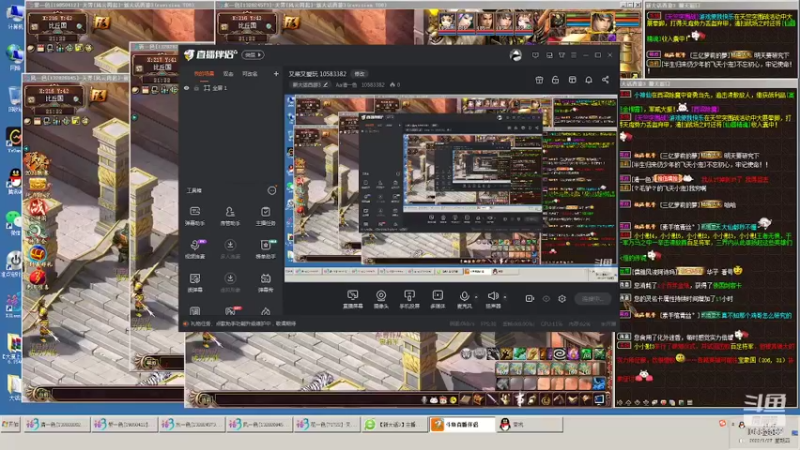Expand speaker options arrow
The height and width of the screenshot is (450, 800).
(x=505, y=297)
